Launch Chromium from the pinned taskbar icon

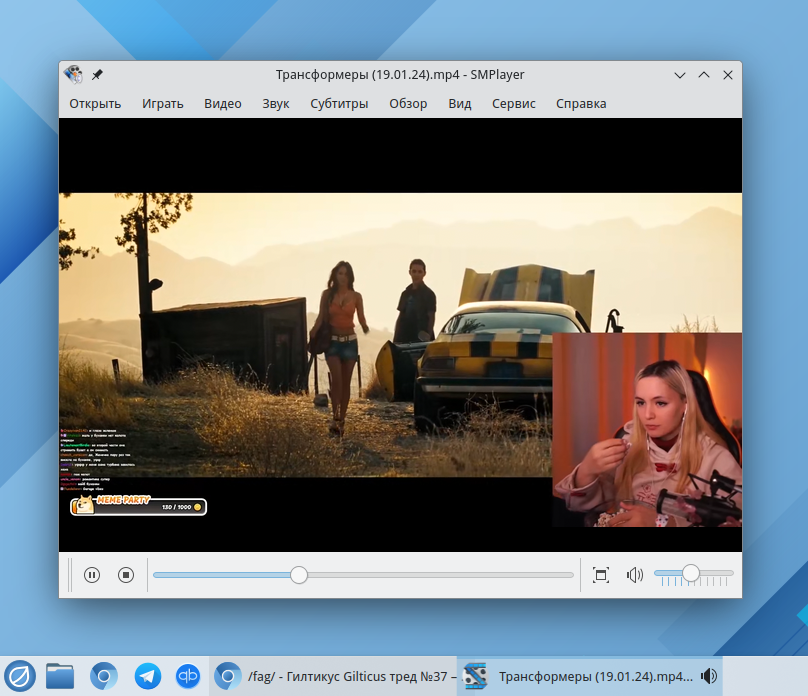coord(104,676)
